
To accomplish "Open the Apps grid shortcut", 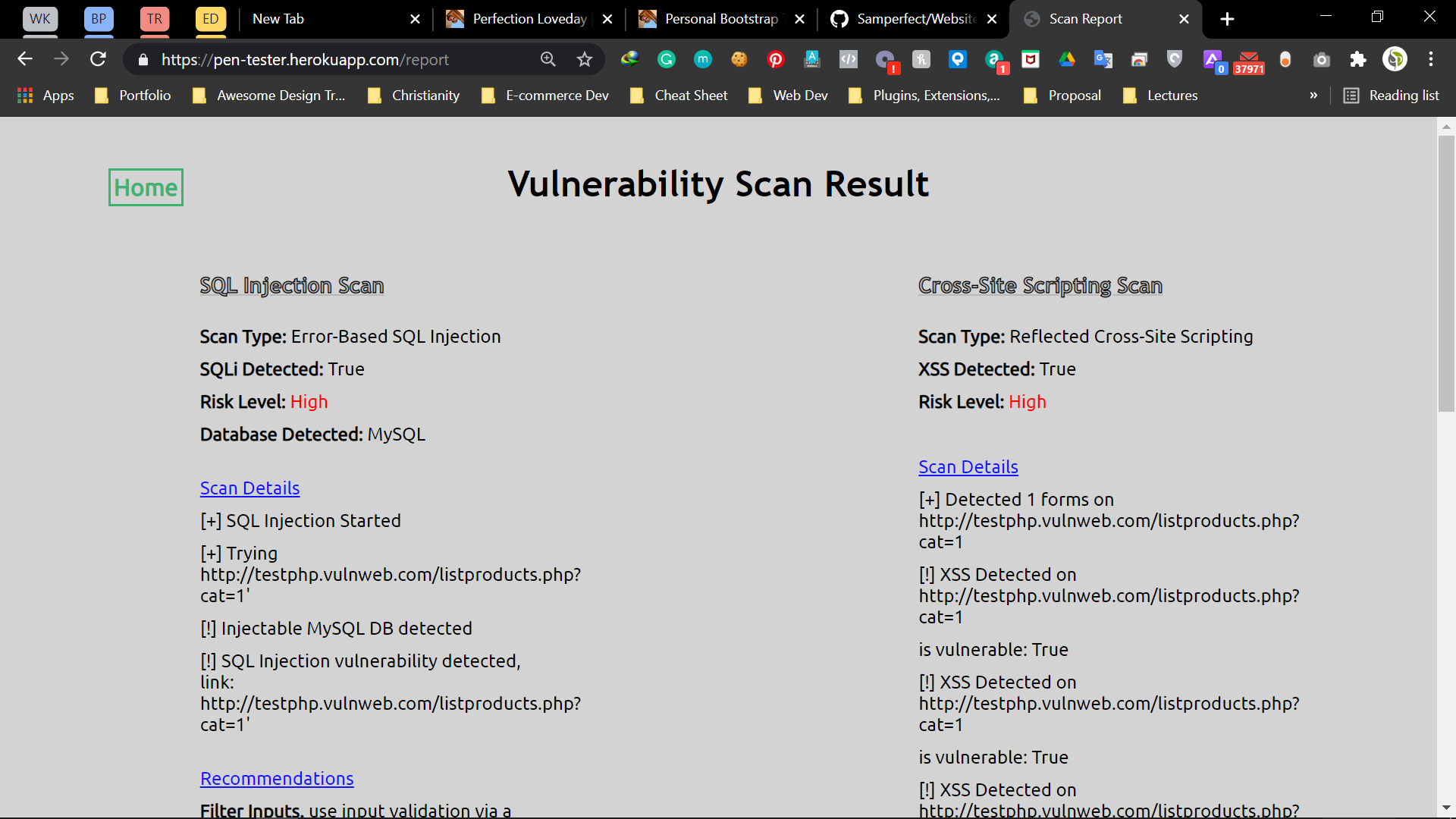I will tap(45, 96).
